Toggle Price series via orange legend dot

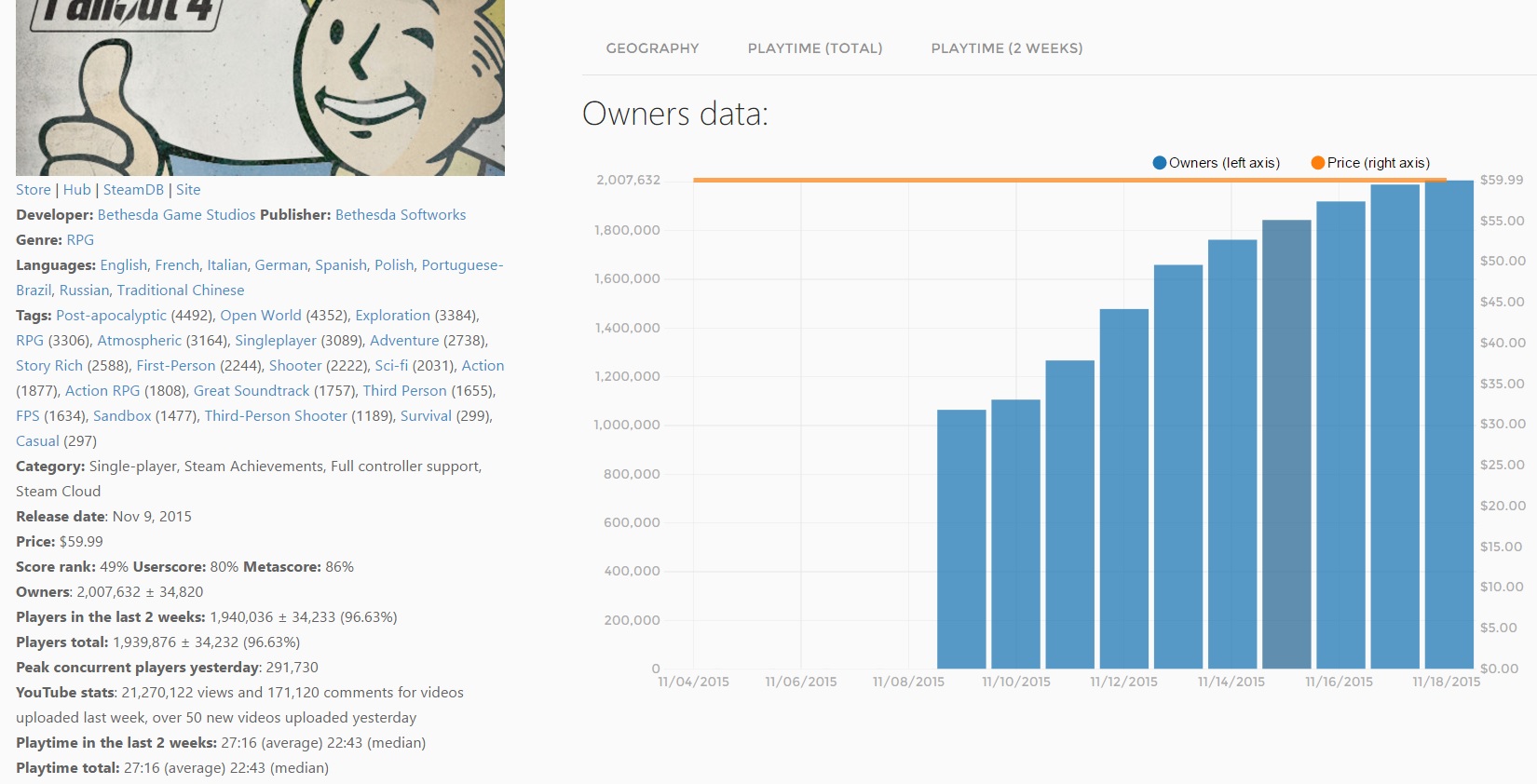(x=1318, y=163)
